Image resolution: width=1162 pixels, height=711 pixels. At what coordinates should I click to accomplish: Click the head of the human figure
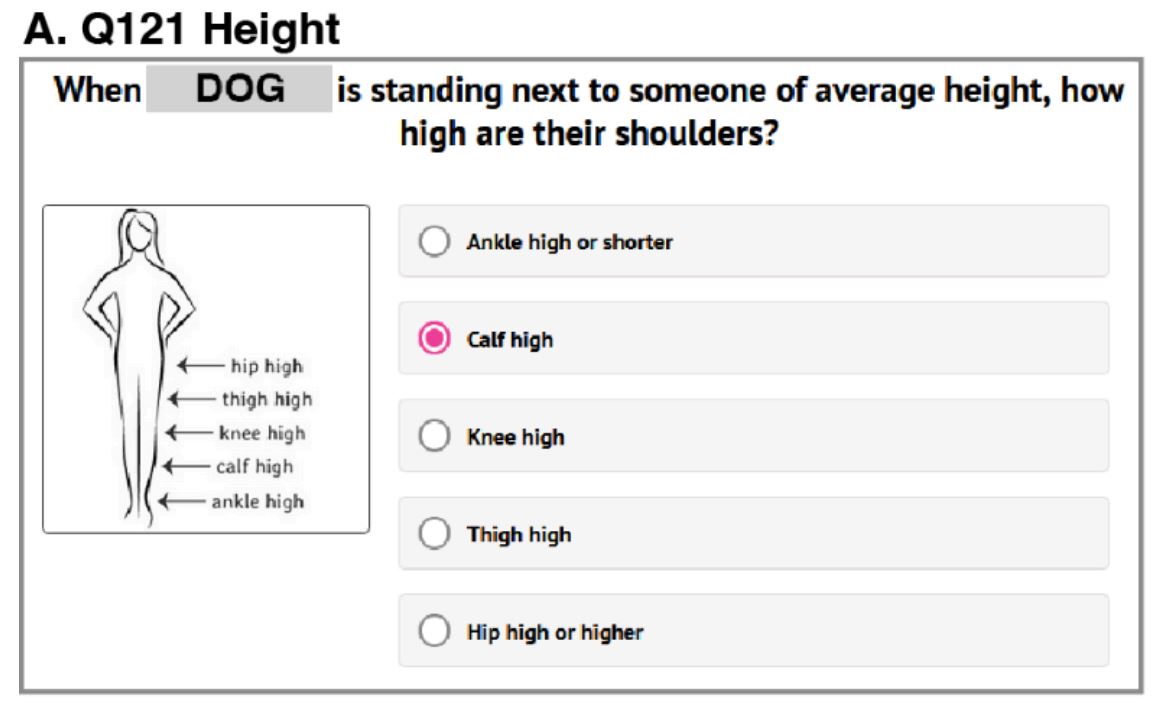point(140,233)
